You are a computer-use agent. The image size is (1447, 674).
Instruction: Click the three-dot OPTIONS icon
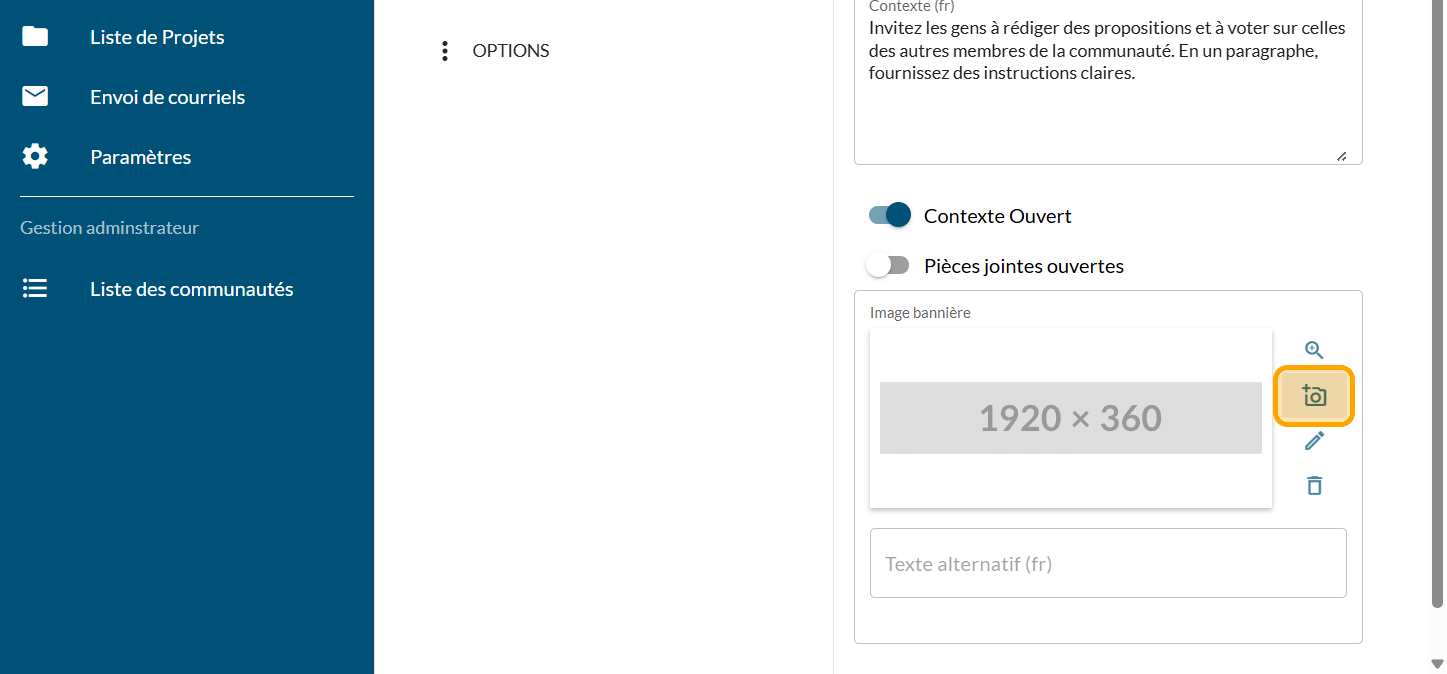pyautogui.click(x=445, y=51)
